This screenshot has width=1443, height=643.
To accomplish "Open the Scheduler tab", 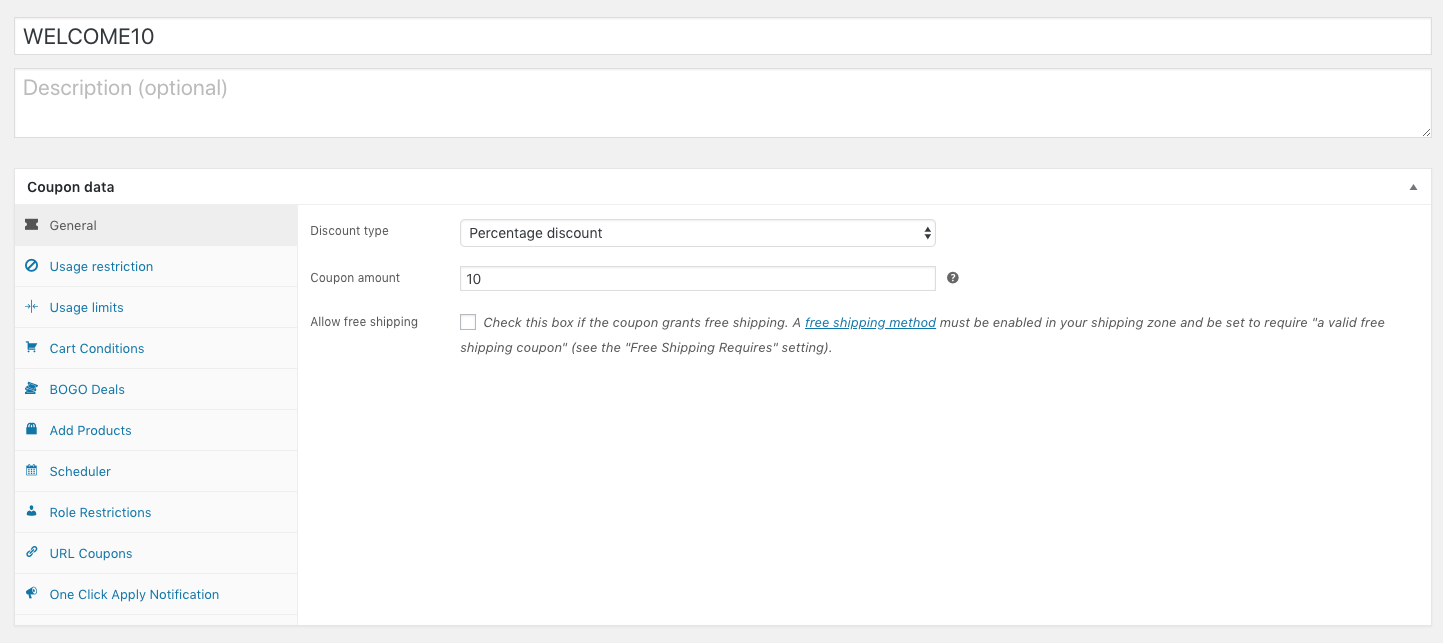I will 80,472.
